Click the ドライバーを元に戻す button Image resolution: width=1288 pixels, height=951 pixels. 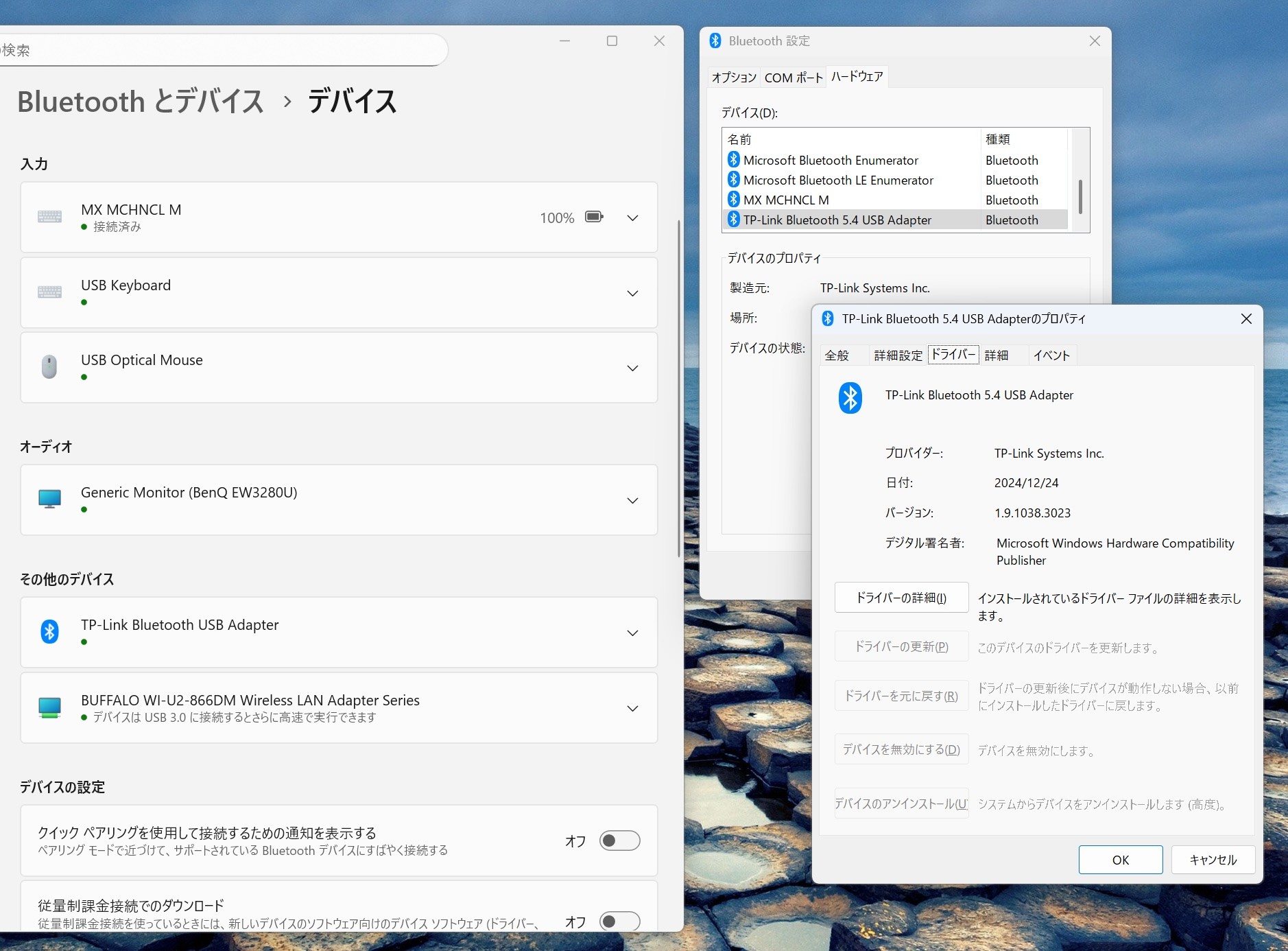coord(901,696)
